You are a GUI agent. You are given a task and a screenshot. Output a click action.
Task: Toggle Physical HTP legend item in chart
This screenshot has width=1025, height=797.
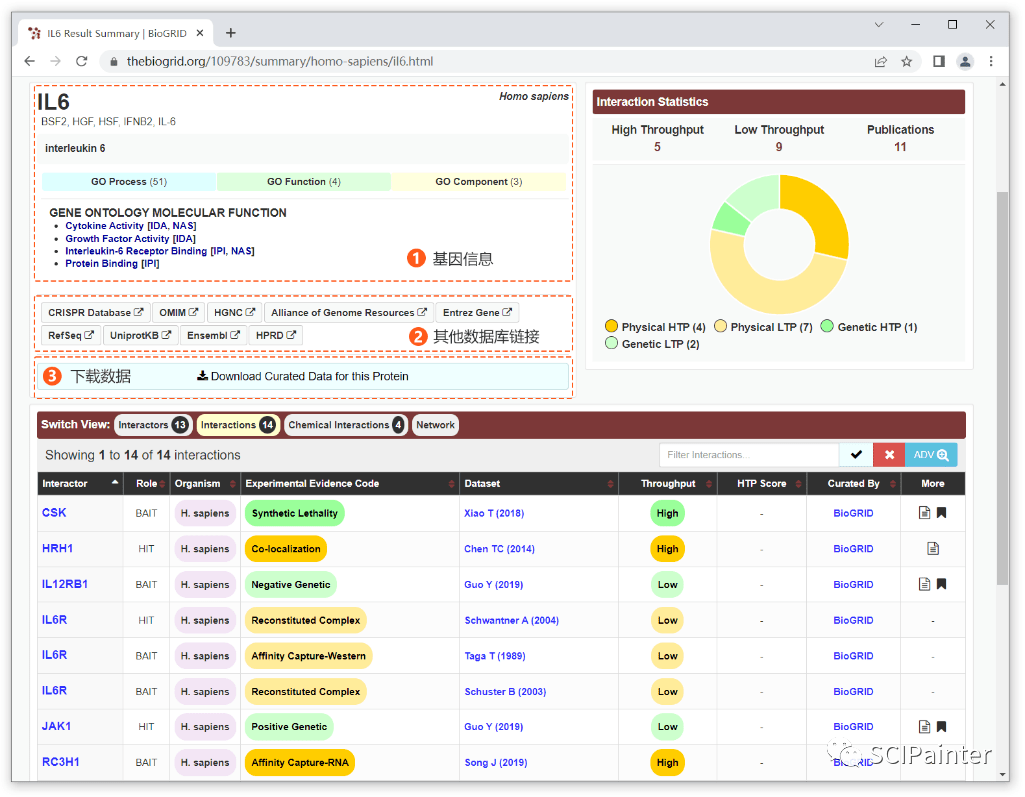(x=655, y=327)
